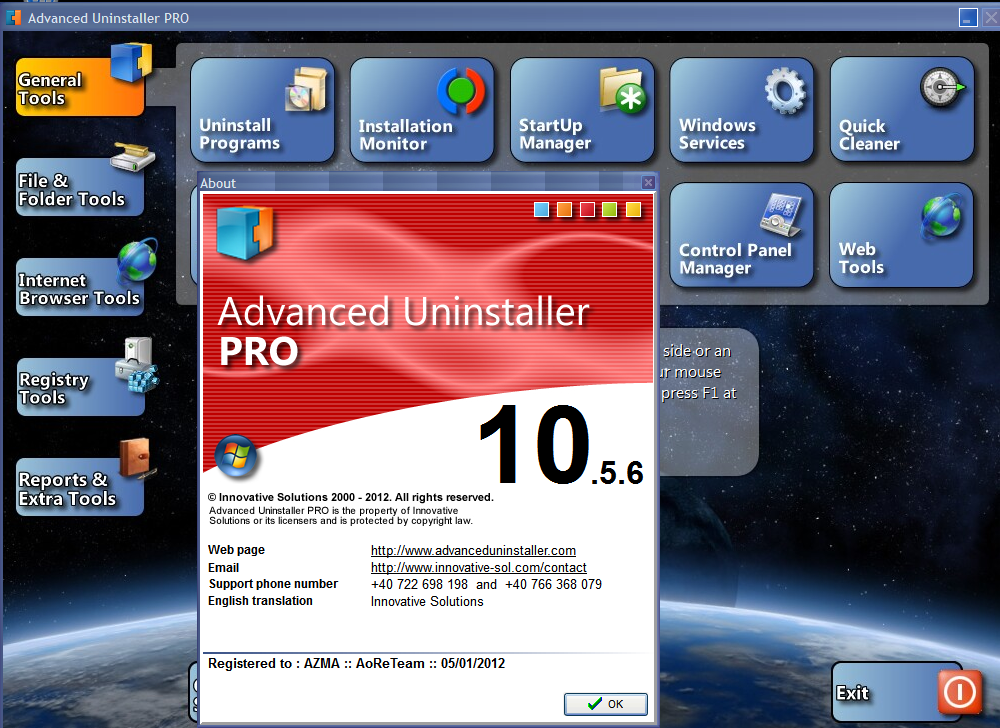The image size is (1000, 728).
Task: Click the copyright Innovative Solutions line
Action: pos(351,497)
